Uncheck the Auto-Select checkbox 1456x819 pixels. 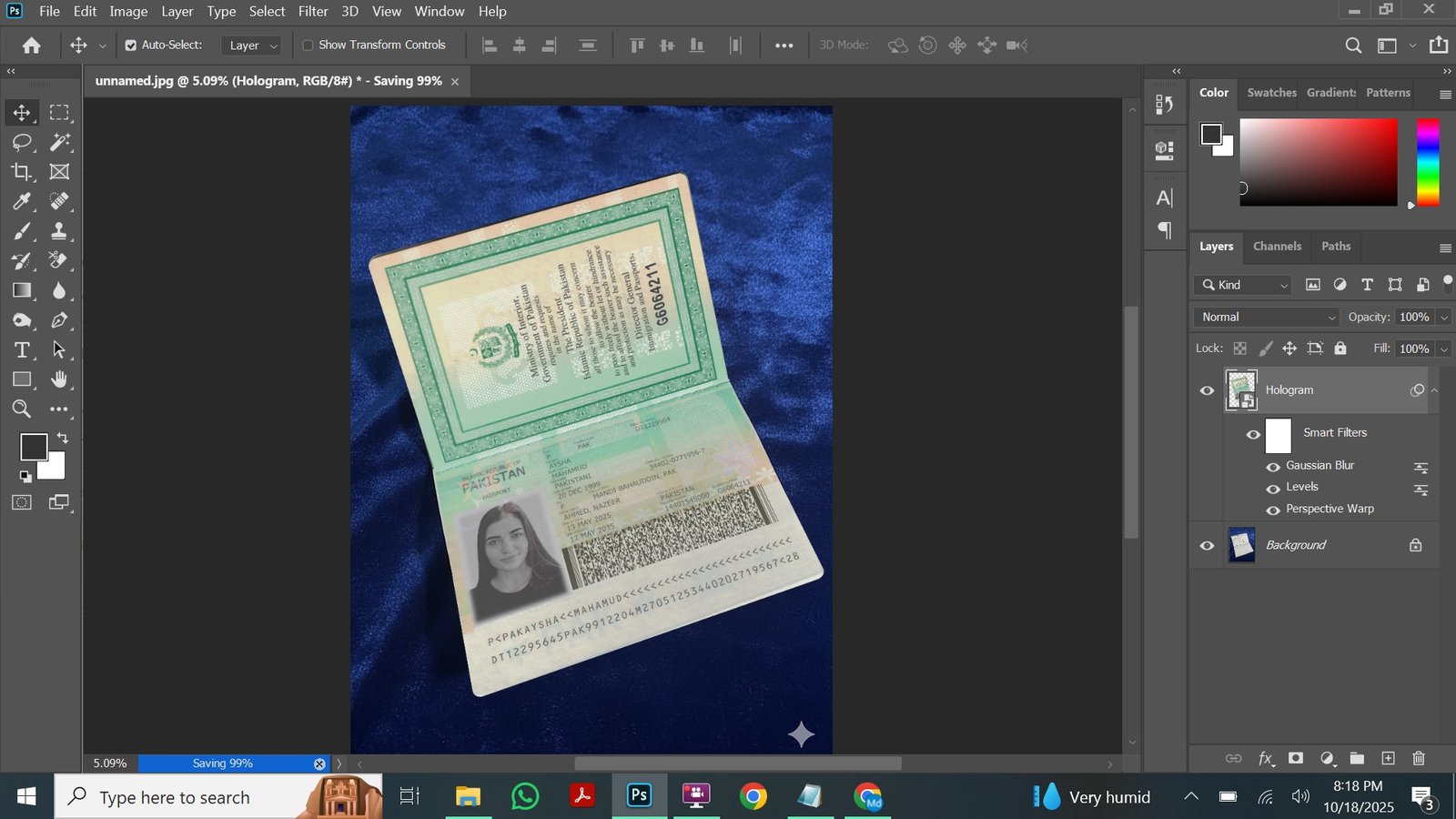[131, 45]
